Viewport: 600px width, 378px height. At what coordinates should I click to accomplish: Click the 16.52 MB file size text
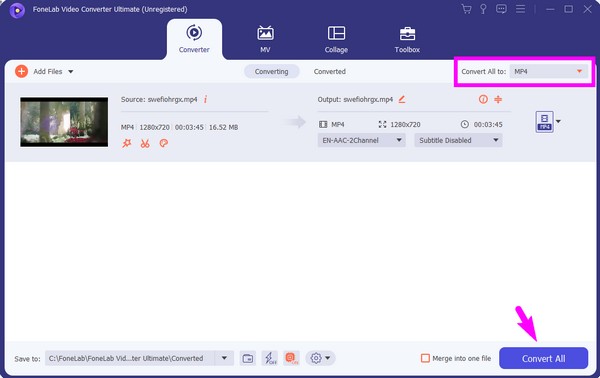point(223,127)
